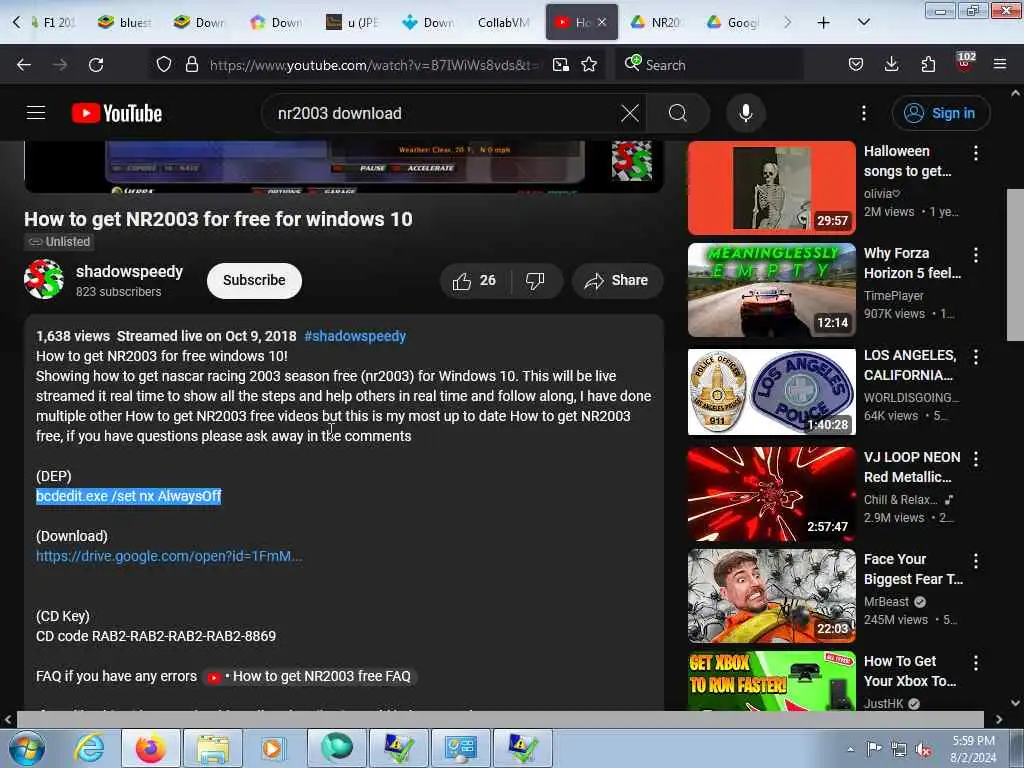The height and width of the screenshot is (768, 1024).
Task: Switch to u (JPE tab
Action: [x=353, y=22]
